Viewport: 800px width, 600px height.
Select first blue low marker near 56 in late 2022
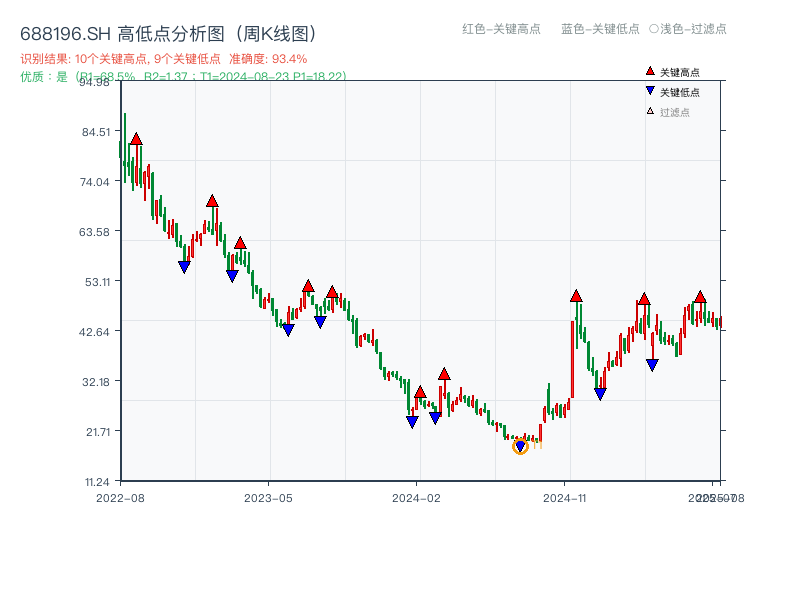pyautogui.click(x=184, y=267)
